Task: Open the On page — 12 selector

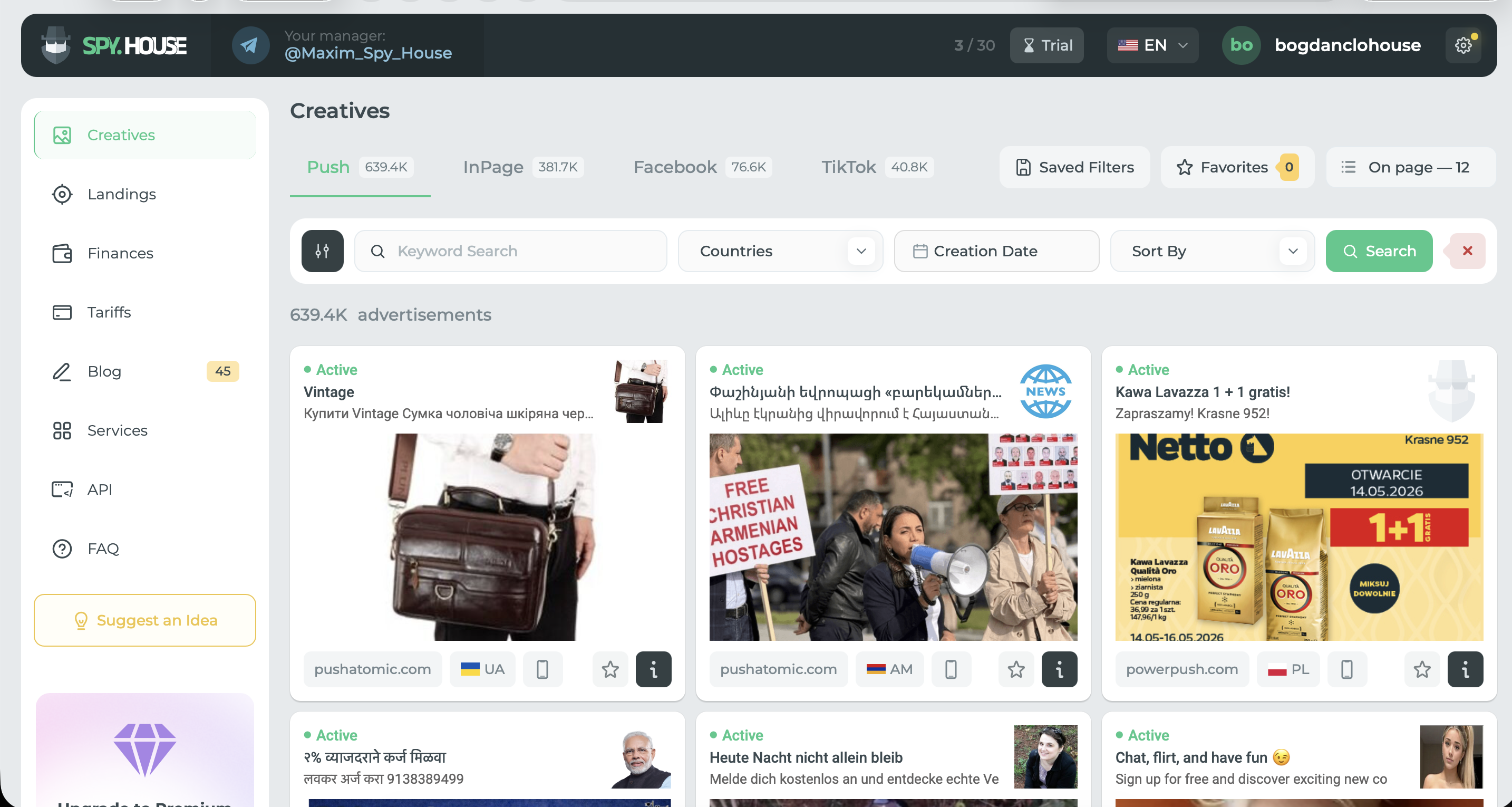Action: tap(1410, 167)
